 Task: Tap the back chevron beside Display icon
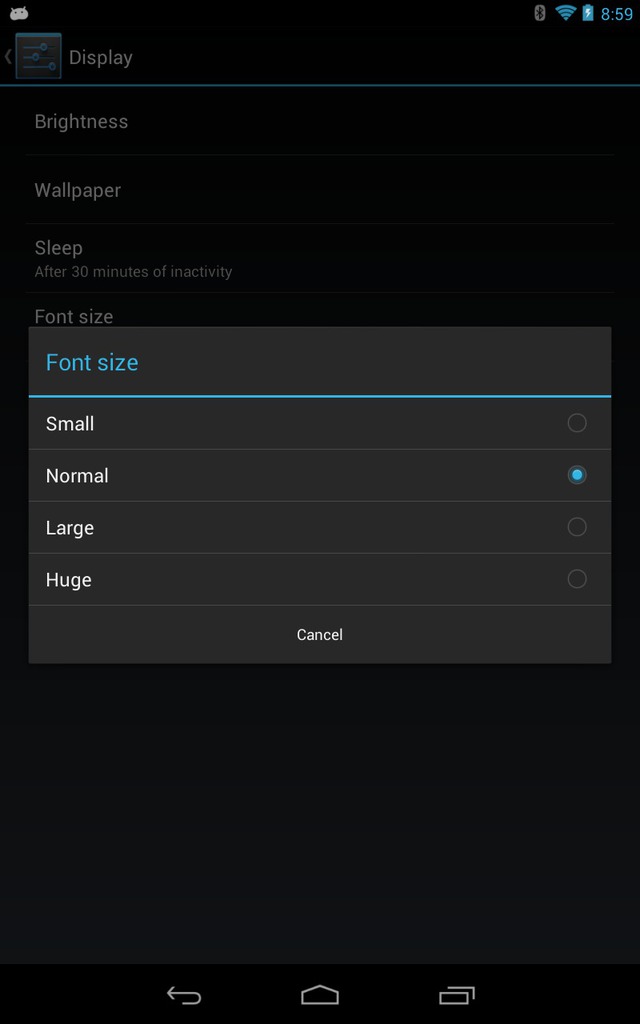(8, 56)
